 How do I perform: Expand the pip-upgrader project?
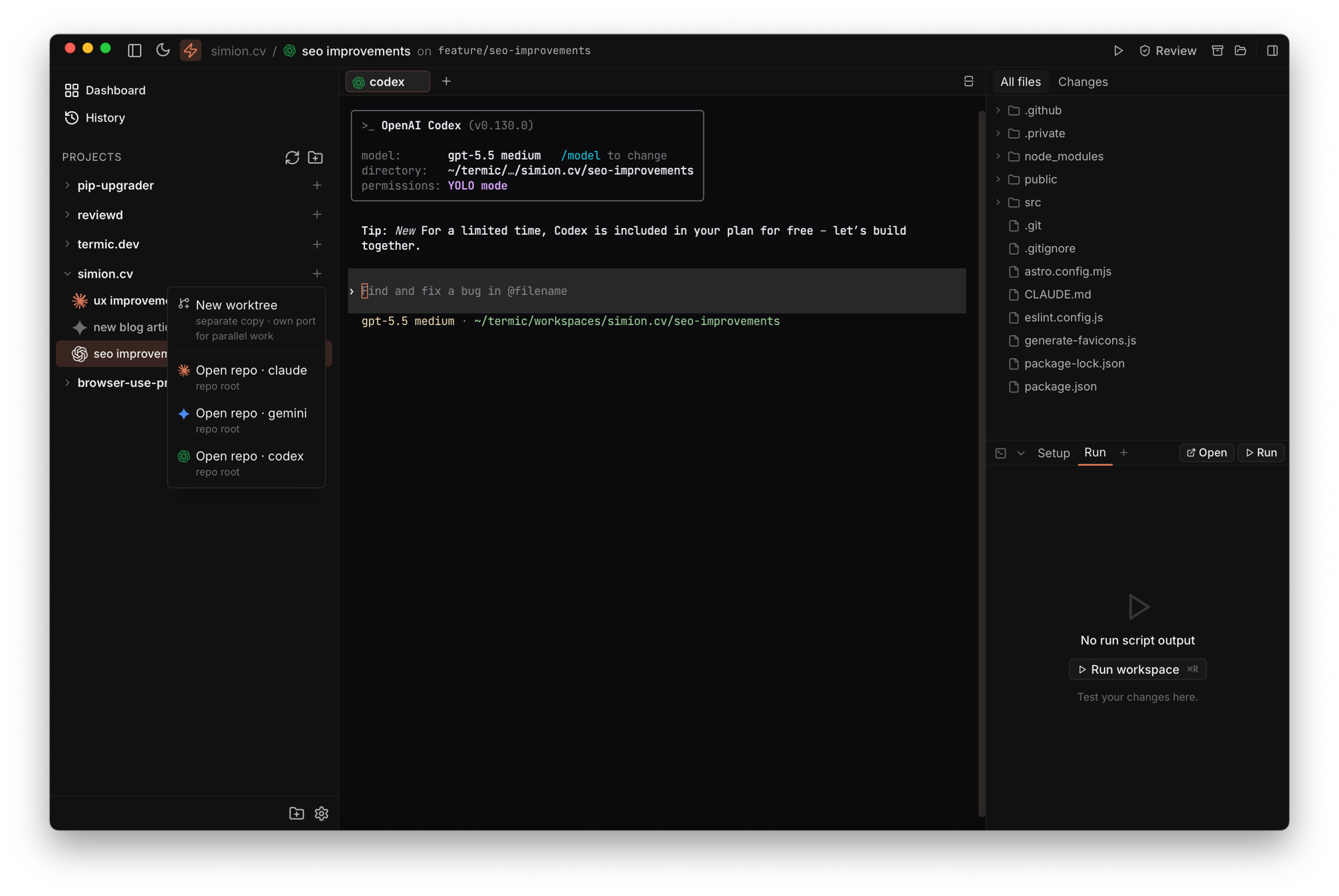click(x=68, y=185)
